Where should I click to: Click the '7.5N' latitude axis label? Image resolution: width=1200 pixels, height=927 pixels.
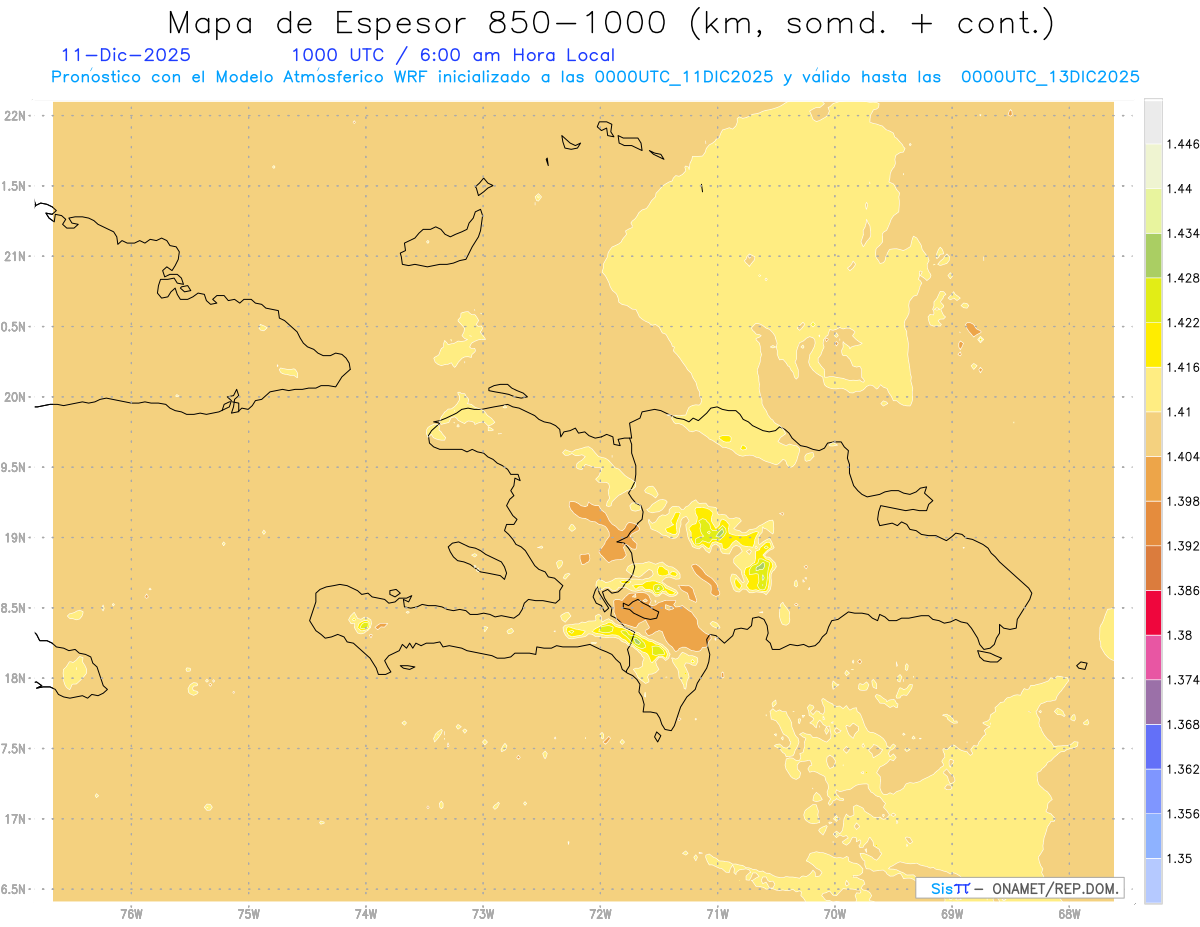pos(15,749)
